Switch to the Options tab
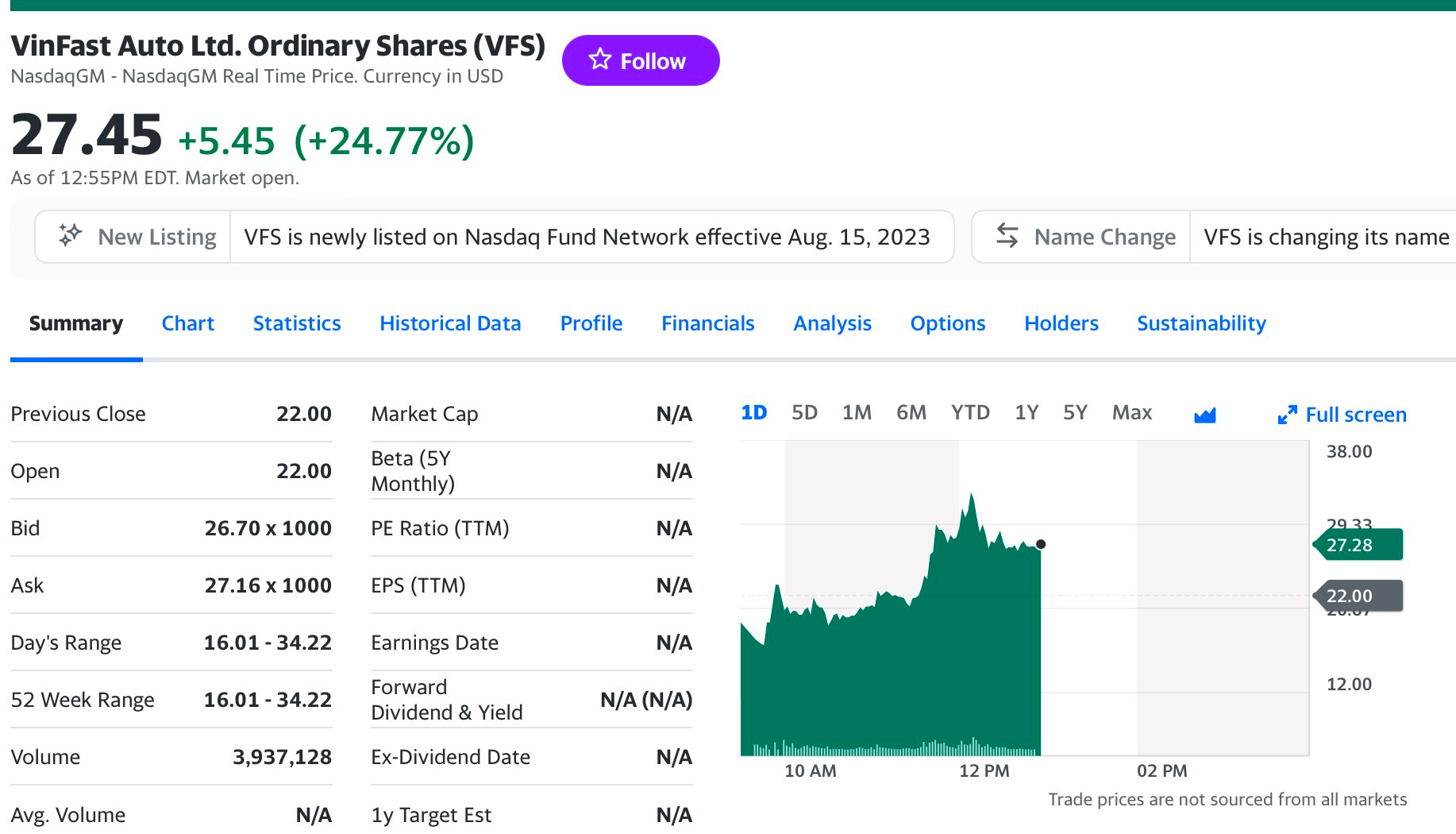Screen dimensions: 1456x834 tap(948, 323)
